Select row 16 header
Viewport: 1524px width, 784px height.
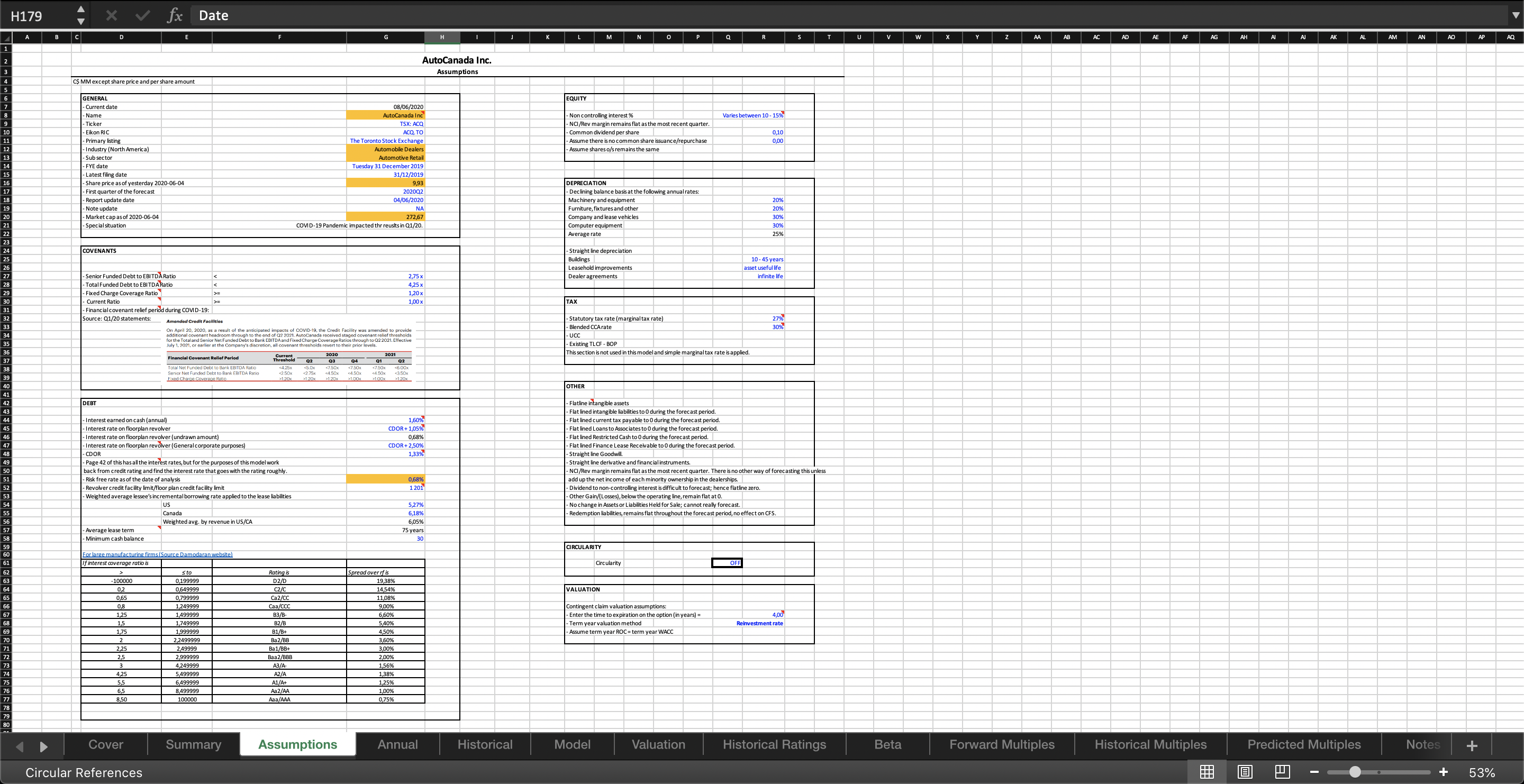tap(6, 183)
